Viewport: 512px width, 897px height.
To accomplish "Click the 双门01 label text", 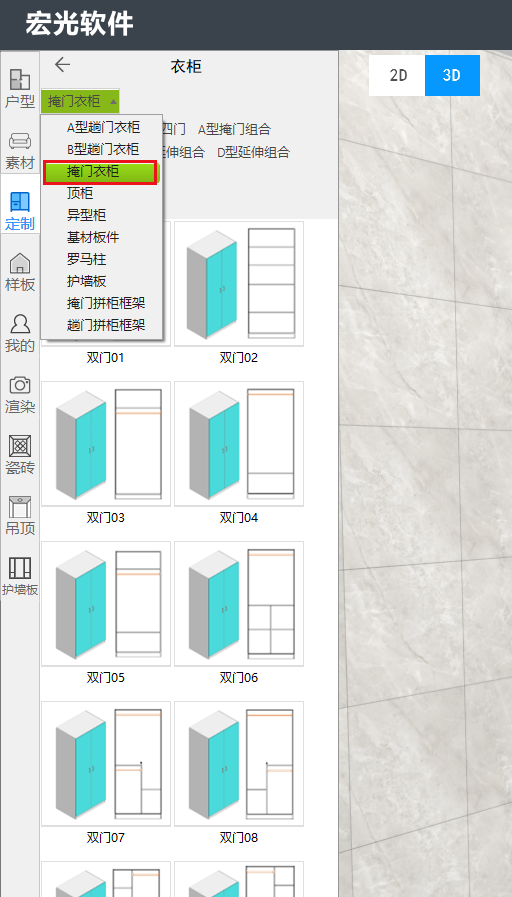I will (x=105, y=358).
